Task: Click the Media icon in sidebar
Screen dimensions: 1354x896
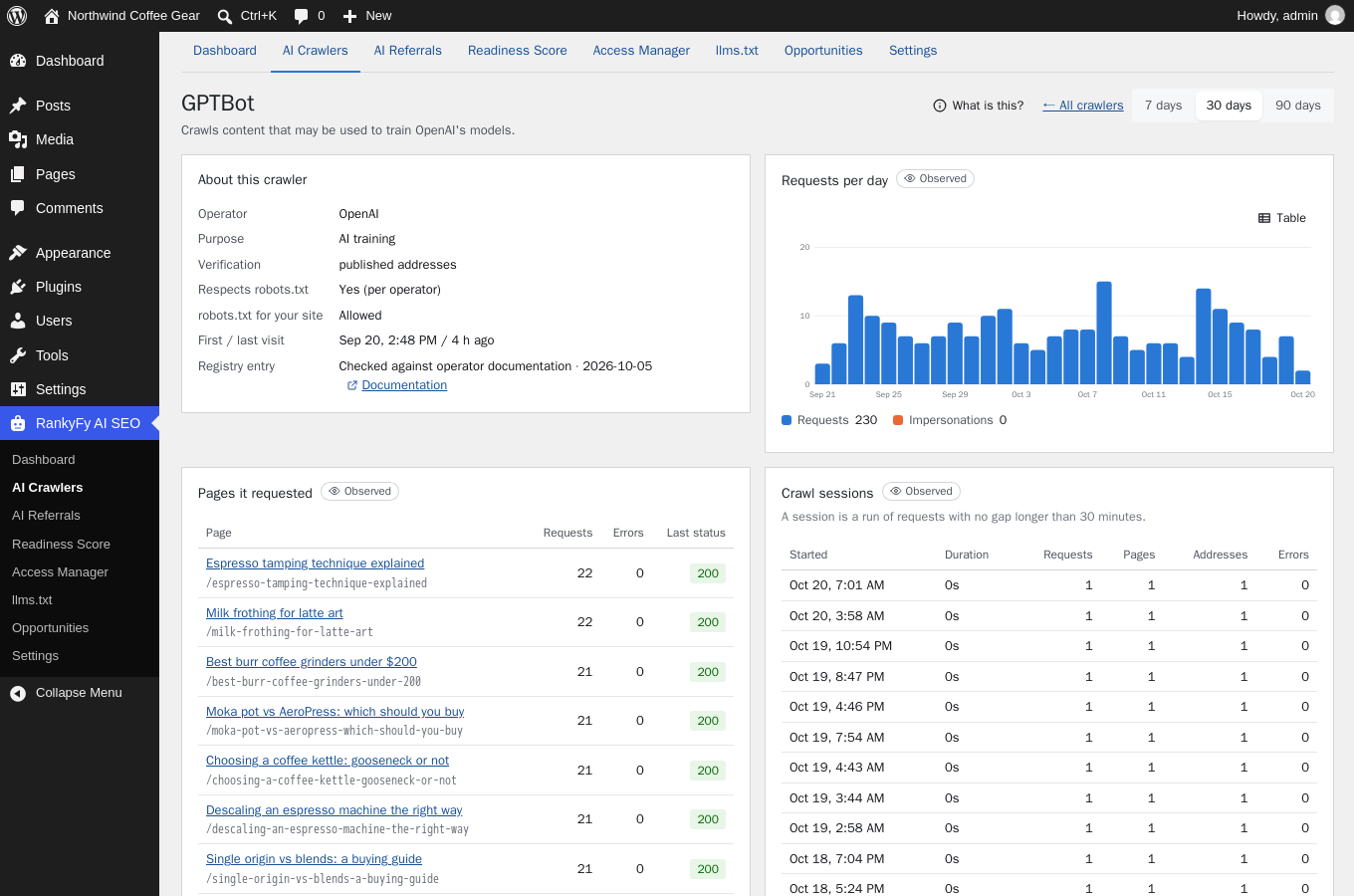Action: pyautogui.click(x=18, y=139)
